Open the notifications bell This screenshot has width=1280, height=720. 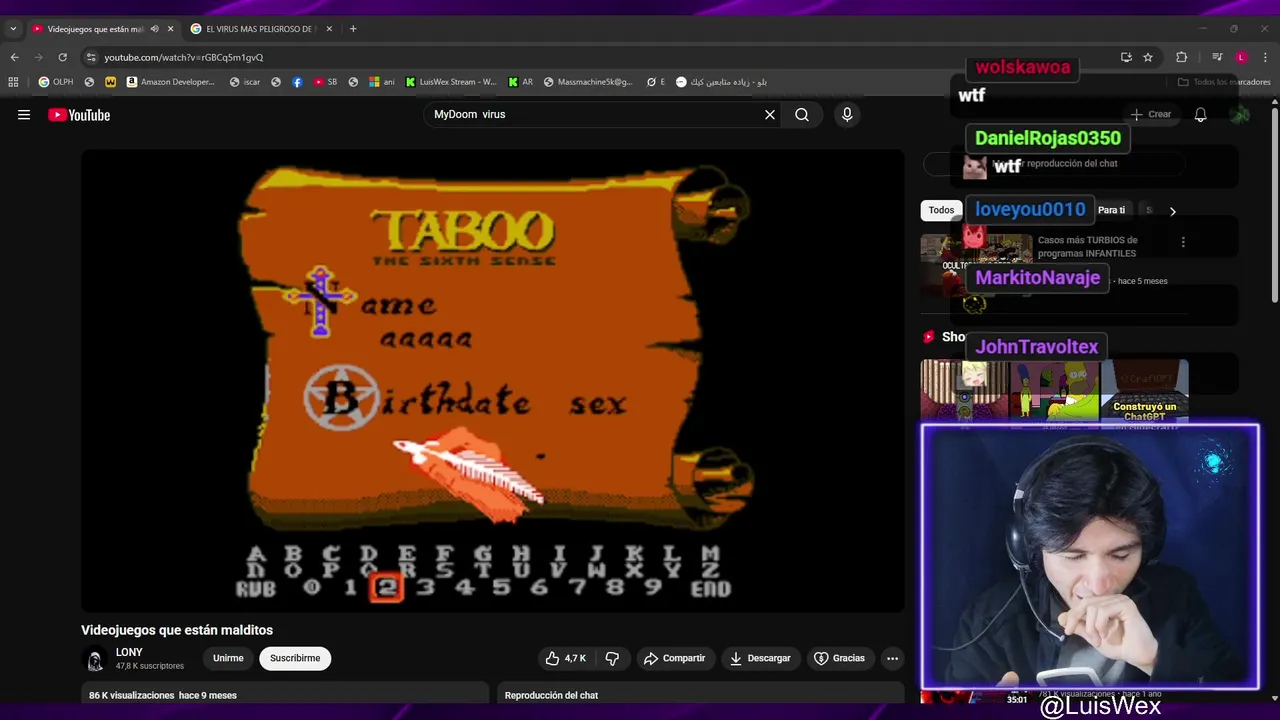click(1200, 115)
